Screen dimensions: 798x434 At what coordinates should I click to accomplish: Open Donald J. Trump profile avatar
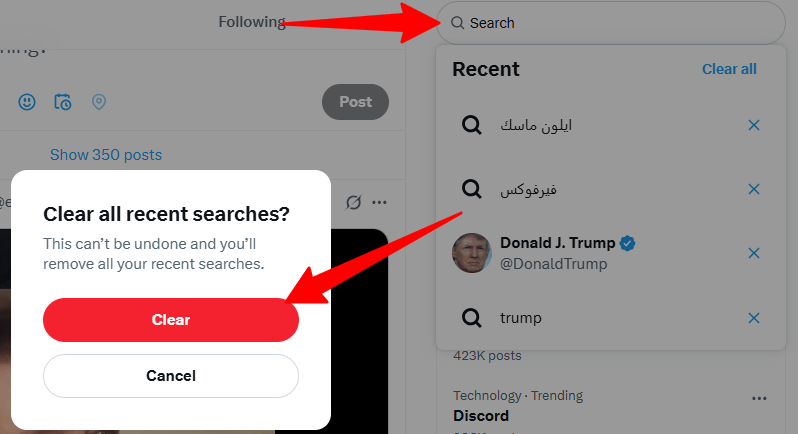click(472, 253)
